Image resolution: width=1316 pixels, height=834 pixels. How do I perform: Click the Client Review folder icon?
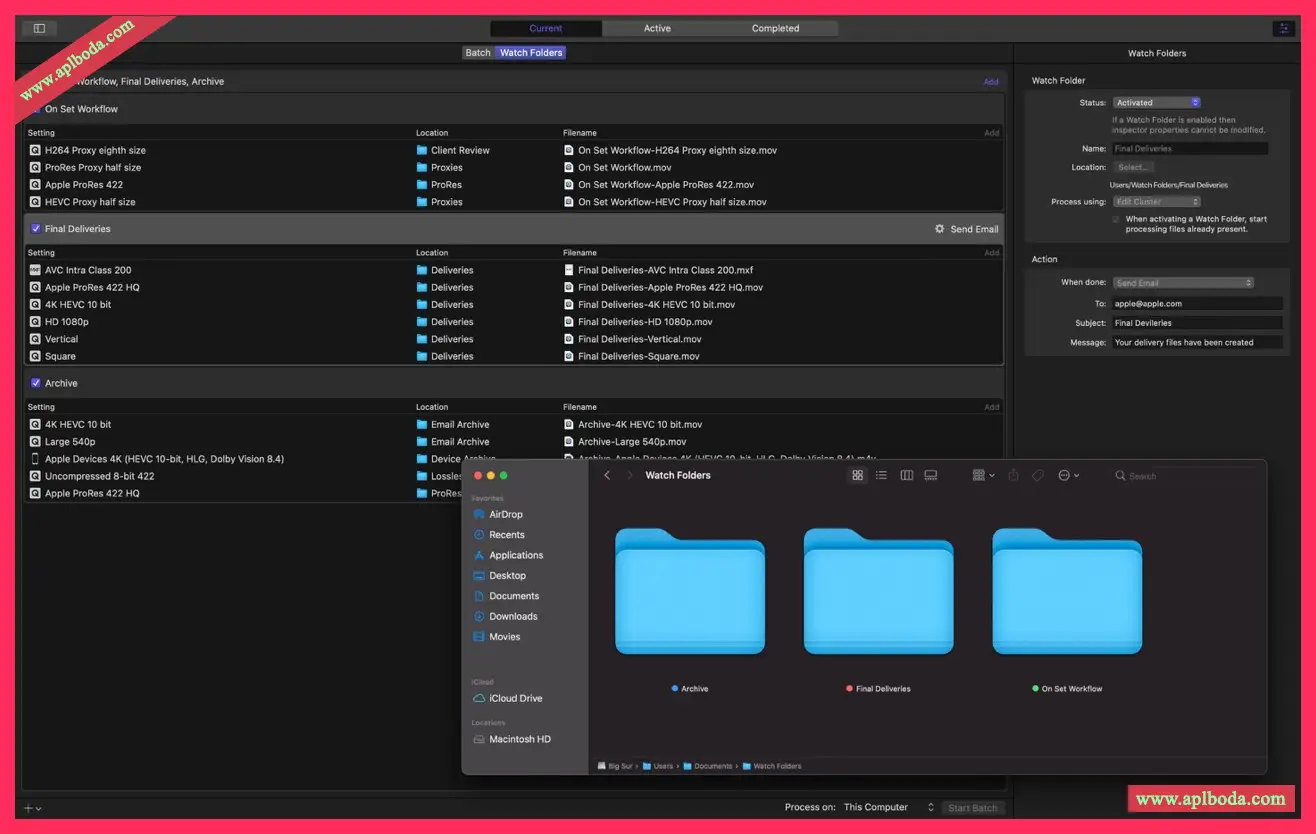(422, 151)
